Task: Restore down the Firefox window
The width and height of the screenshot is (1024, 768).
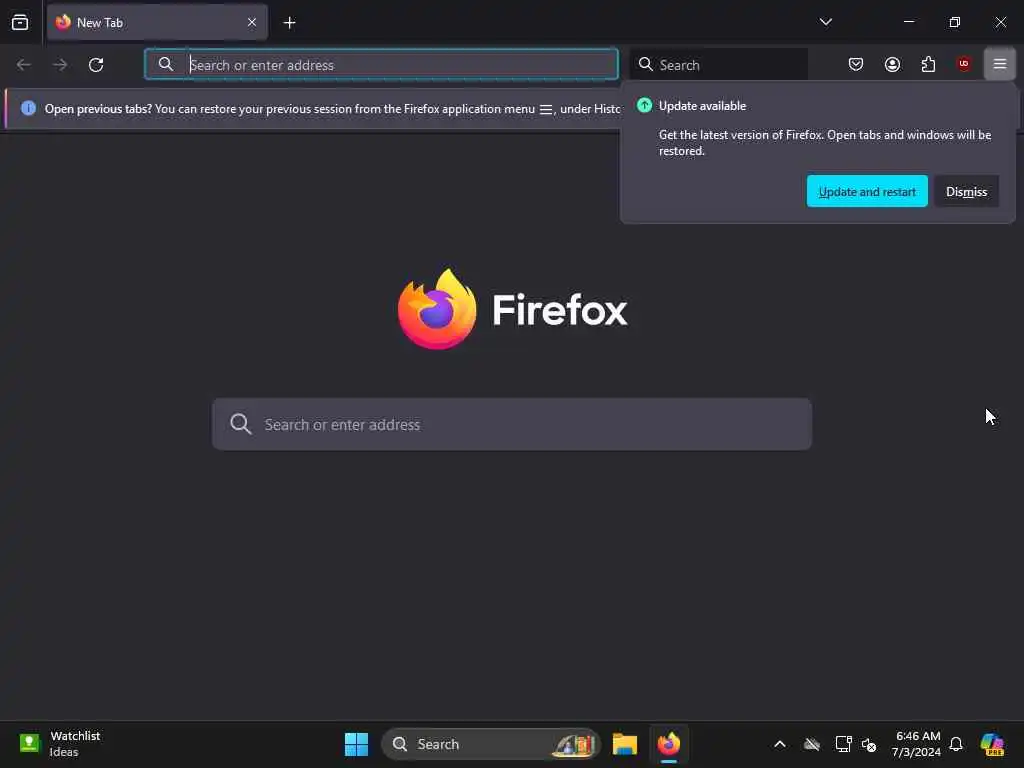Action: 954,22
